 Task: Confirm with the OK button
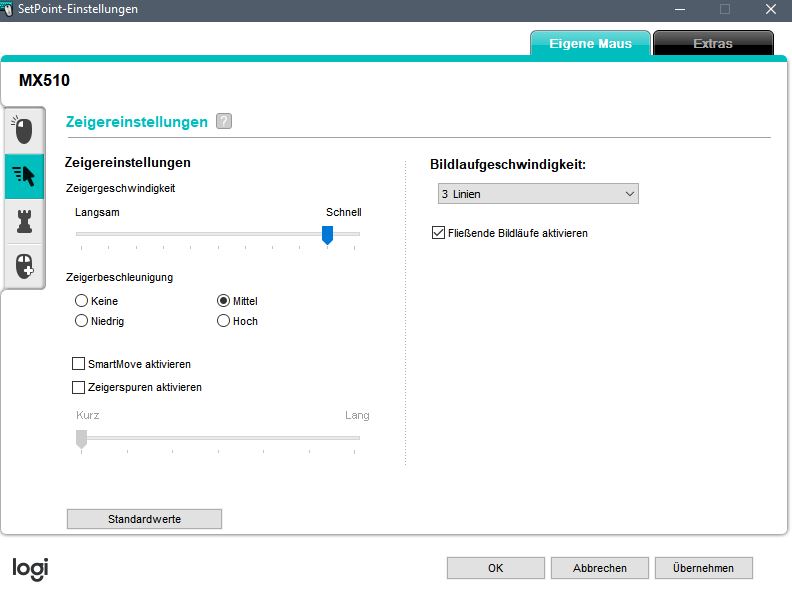coord(496,568)
